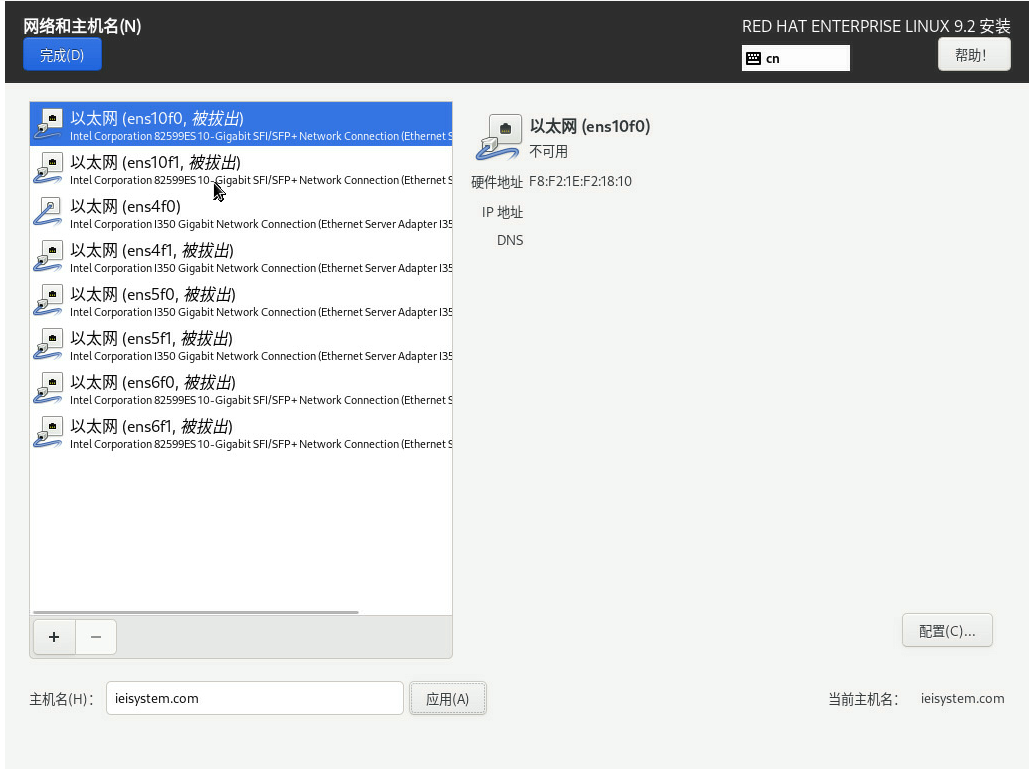The image size is (1030, 769).
Task: Click the horizontal scrollbar under device list
Action: (x=195, y=612)
